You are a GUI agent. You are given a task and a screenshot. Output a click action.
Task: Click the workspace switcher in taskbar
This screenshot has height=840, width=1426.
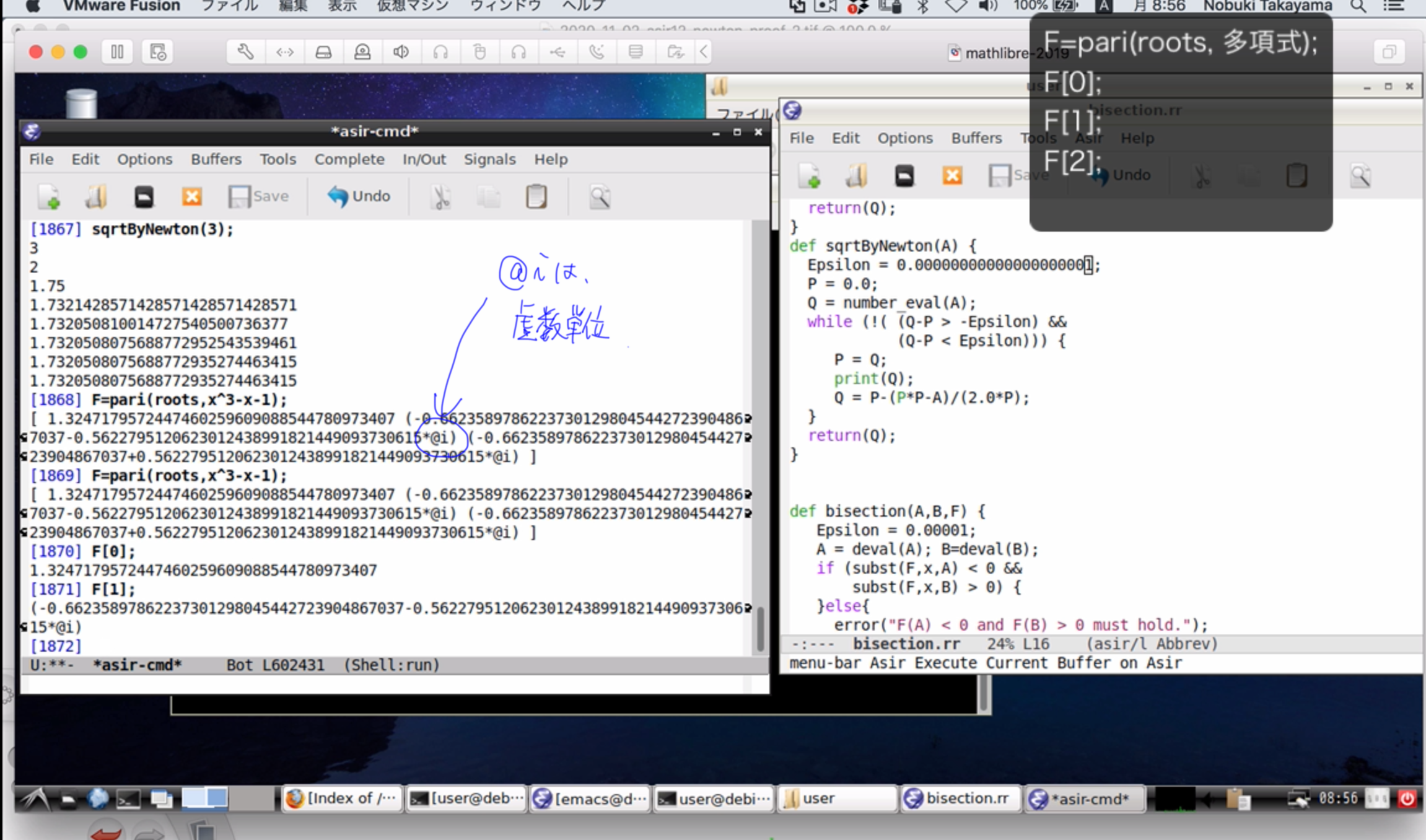228,798
